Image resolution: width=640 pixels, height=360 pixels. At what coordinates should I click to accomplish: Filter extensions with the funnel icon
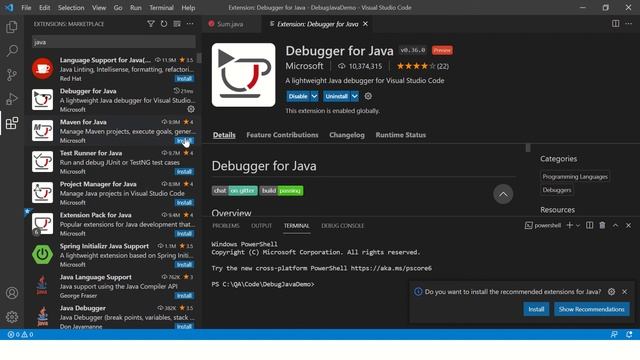(151, 24)
